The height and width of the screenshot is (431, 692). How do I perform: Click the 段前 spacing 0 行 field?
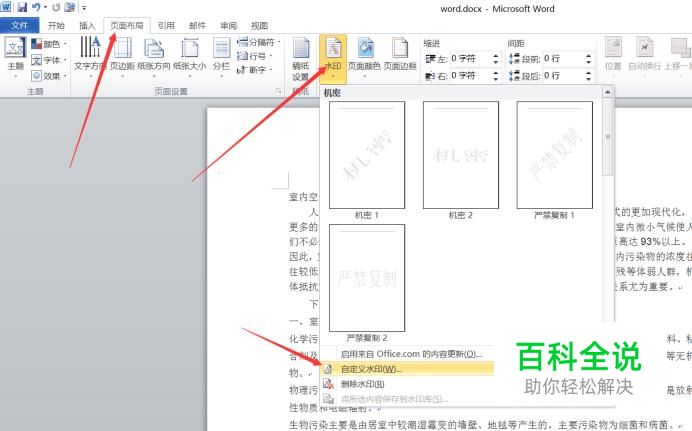pos(563,59)
